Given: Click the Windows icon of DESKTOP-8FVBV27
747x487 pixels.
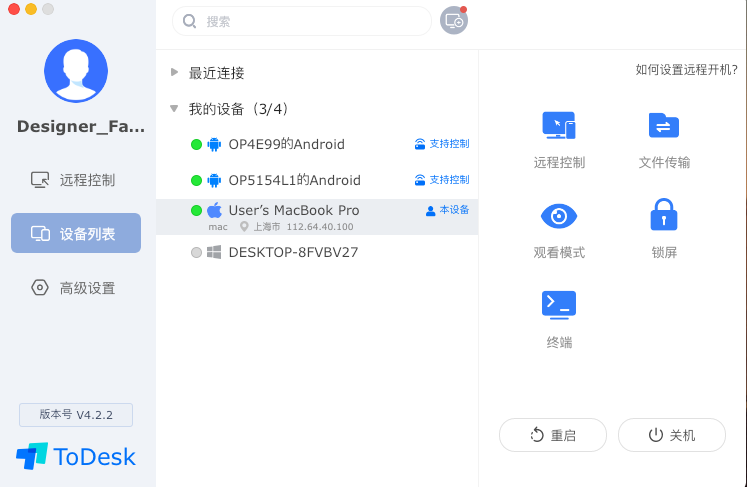Looking at the screenshot, I should pos(214,252).
